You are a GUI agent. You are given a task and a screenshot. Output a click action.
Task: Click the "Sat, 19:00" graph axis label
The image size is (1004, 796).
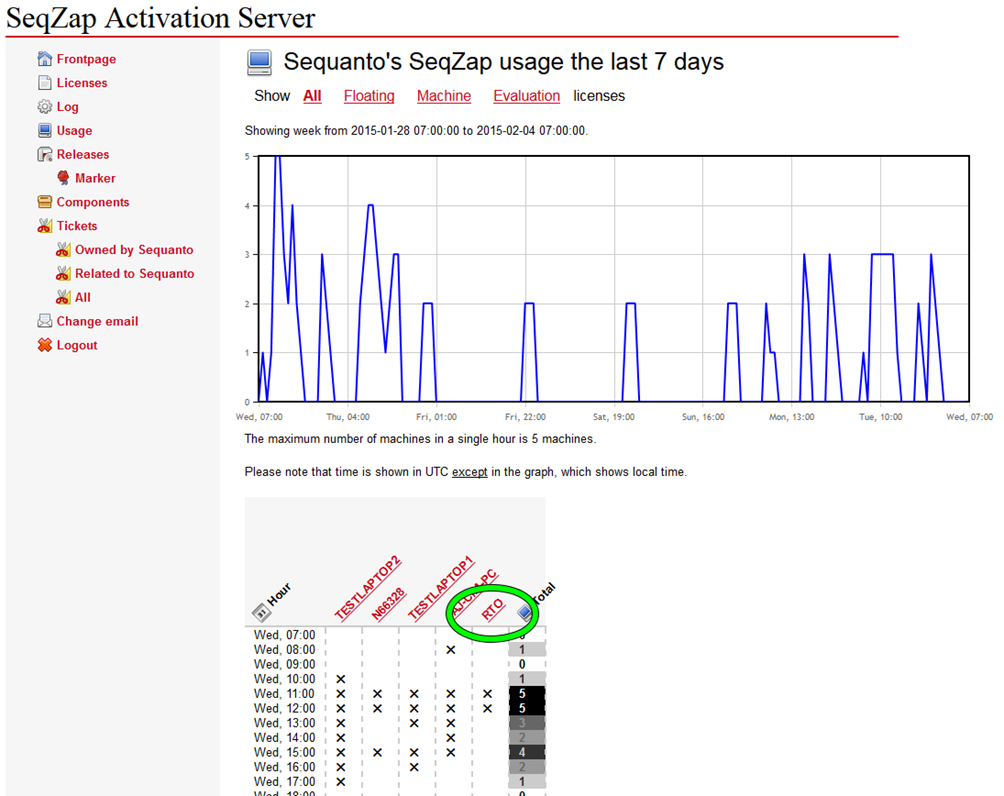[613, 417]
